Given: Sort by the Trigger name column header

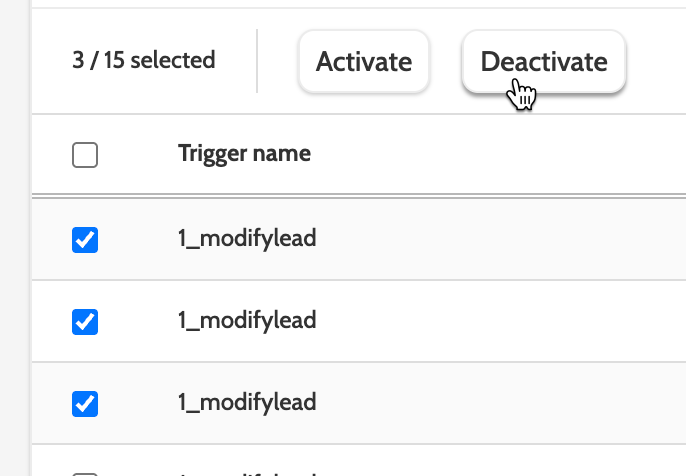Looking at the screenshot, I should click(244, 154).
